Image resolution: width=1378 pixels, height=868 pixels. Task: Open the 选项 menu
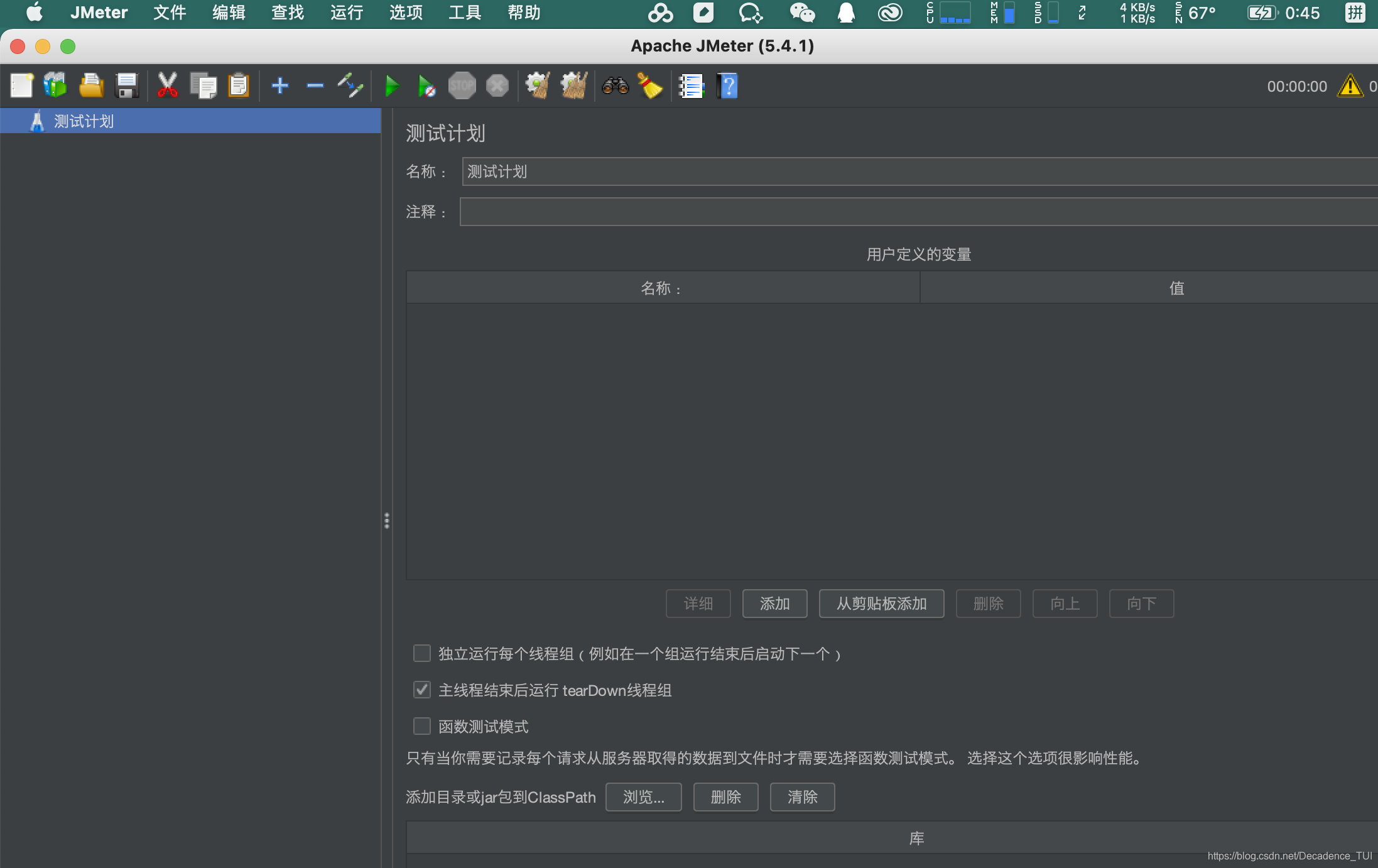click(404, 13)
